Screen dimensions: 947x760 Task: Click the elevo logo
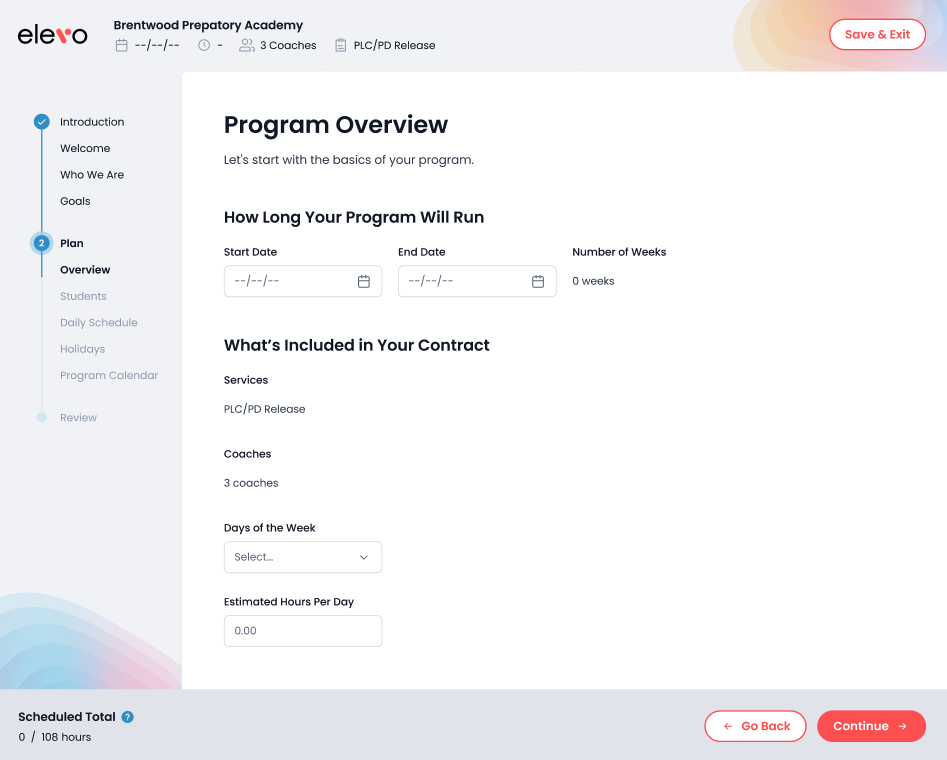(51, 34)
